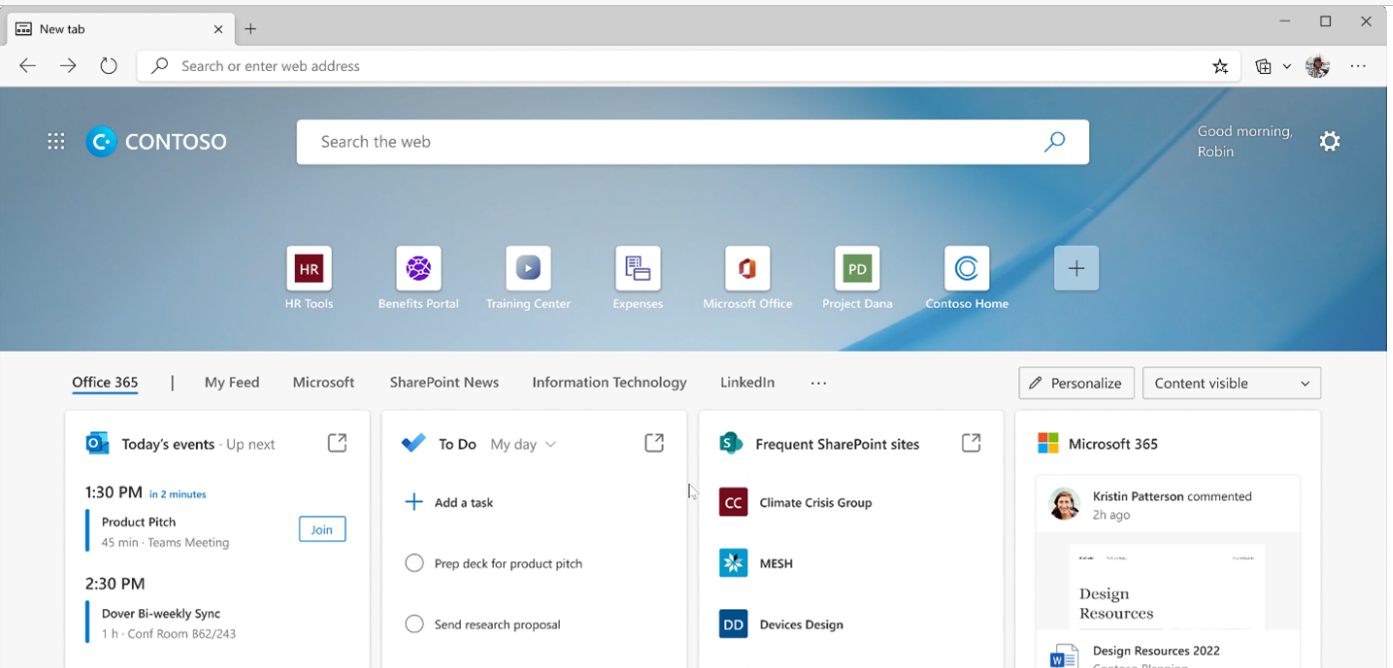Go to the Contoso Home tile
Viewport: 1393px width, 668px height.
[x=967, y=268]
